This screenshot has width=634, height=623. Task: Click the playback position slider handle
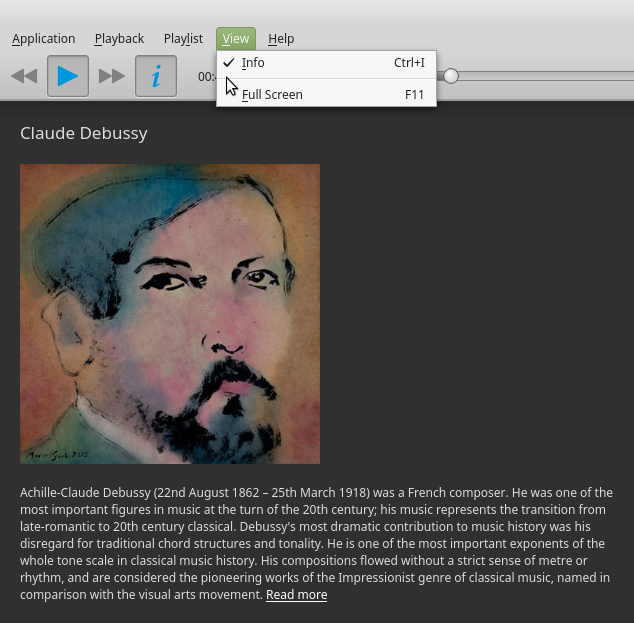click(450, 76)
